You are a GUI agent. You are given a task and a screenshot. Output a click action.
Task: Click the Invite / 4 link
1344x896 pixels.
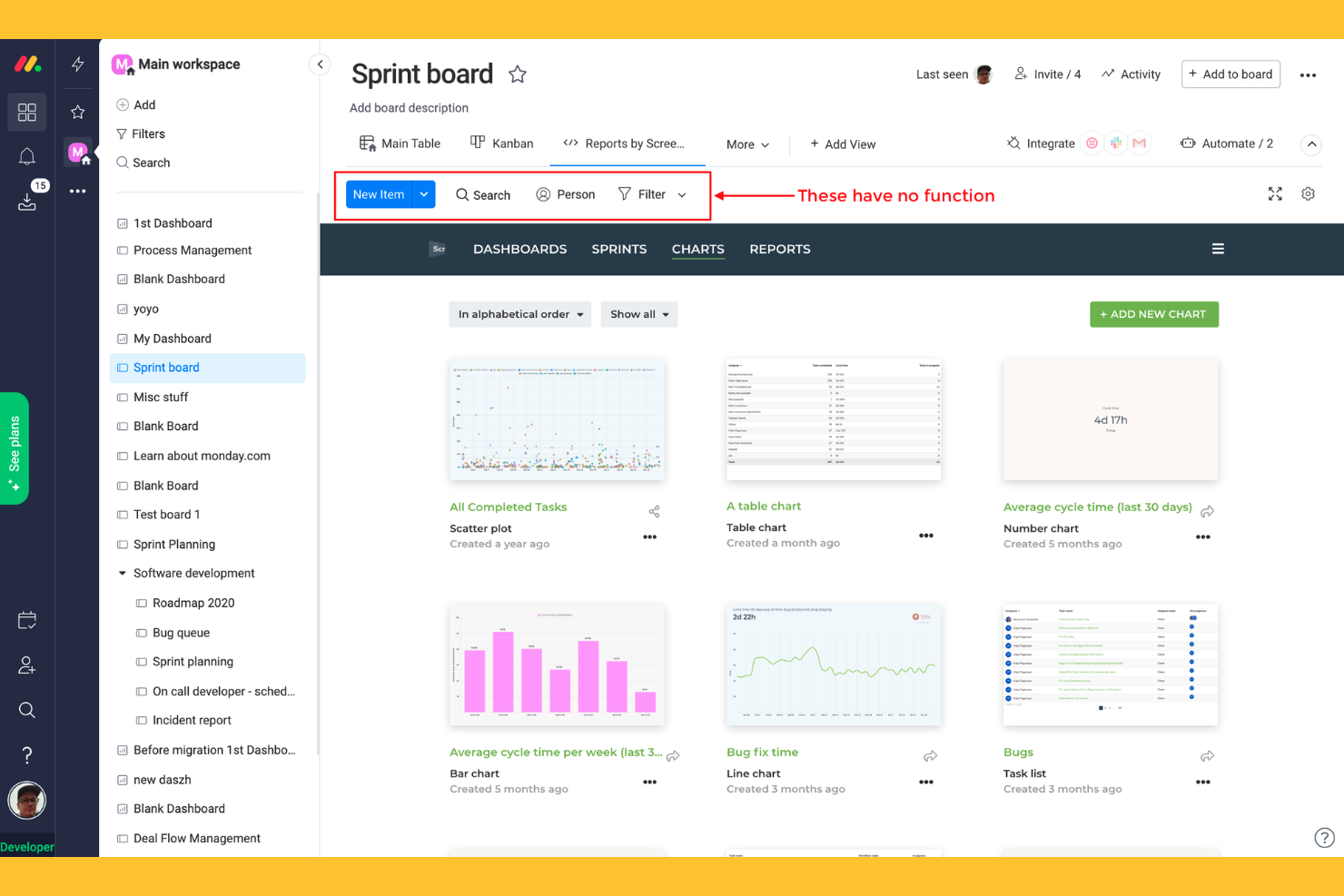pyautogui.click(x=1047, y=74)
